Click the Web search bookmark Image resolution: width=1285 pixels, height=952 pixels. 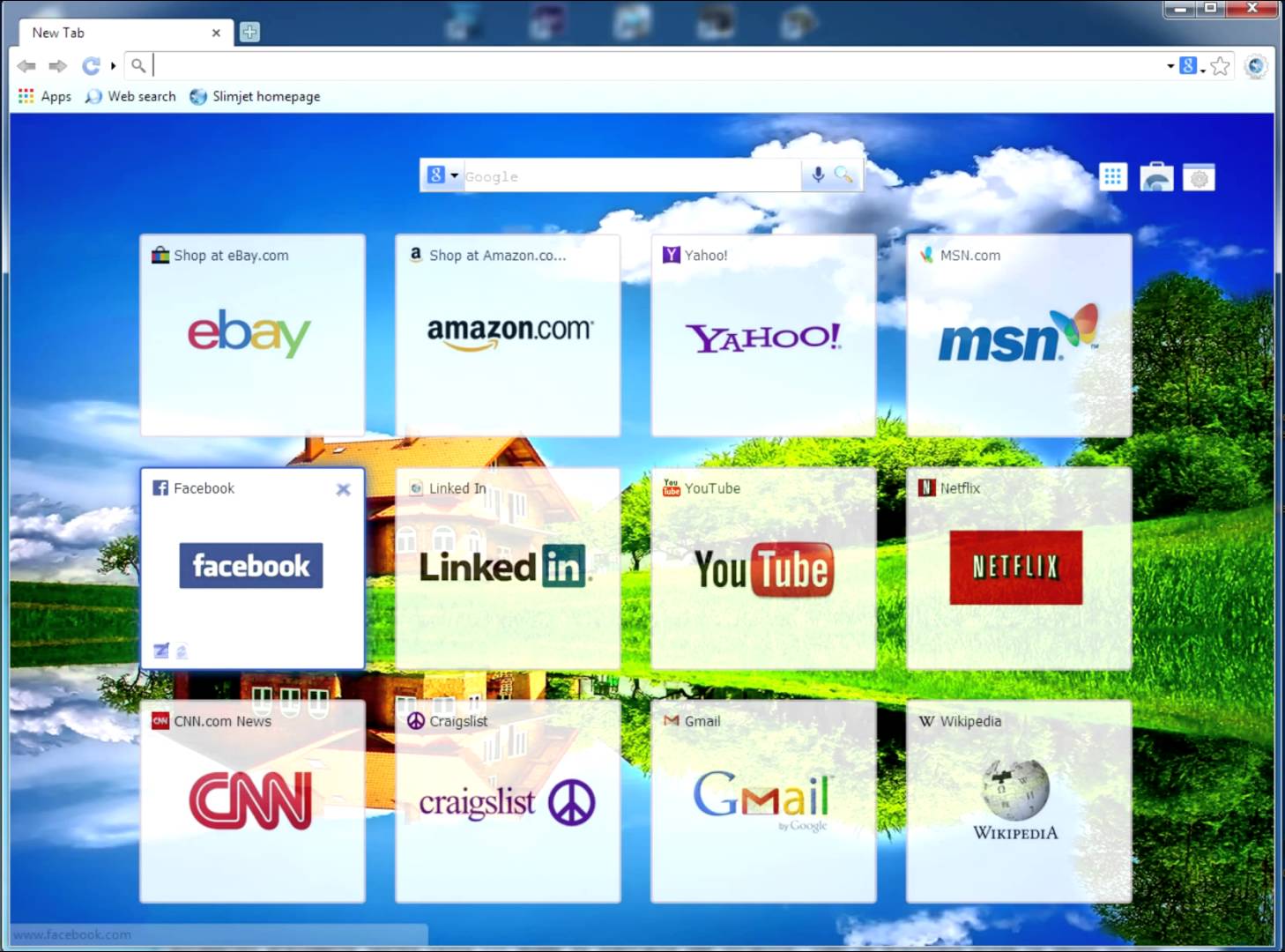click(x=131, y=97)
